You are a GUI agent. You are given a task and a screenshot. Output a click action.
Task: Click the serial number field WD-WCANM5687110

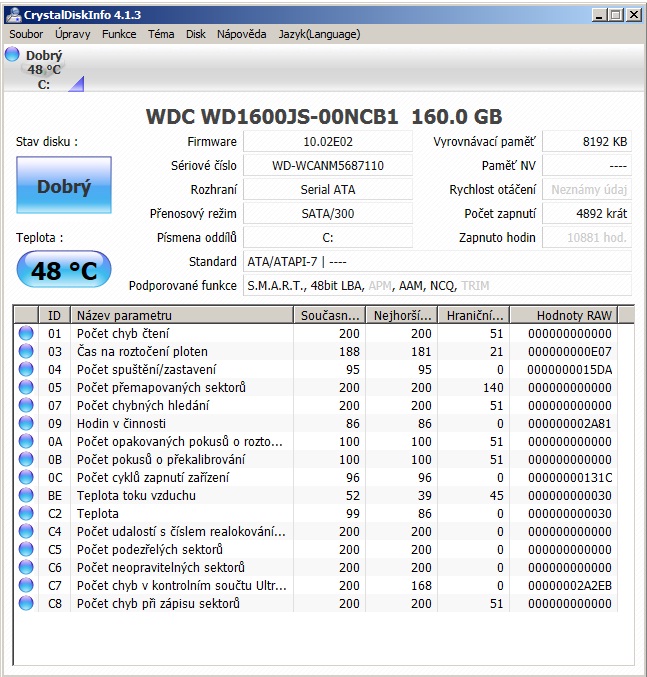(328, 165)
